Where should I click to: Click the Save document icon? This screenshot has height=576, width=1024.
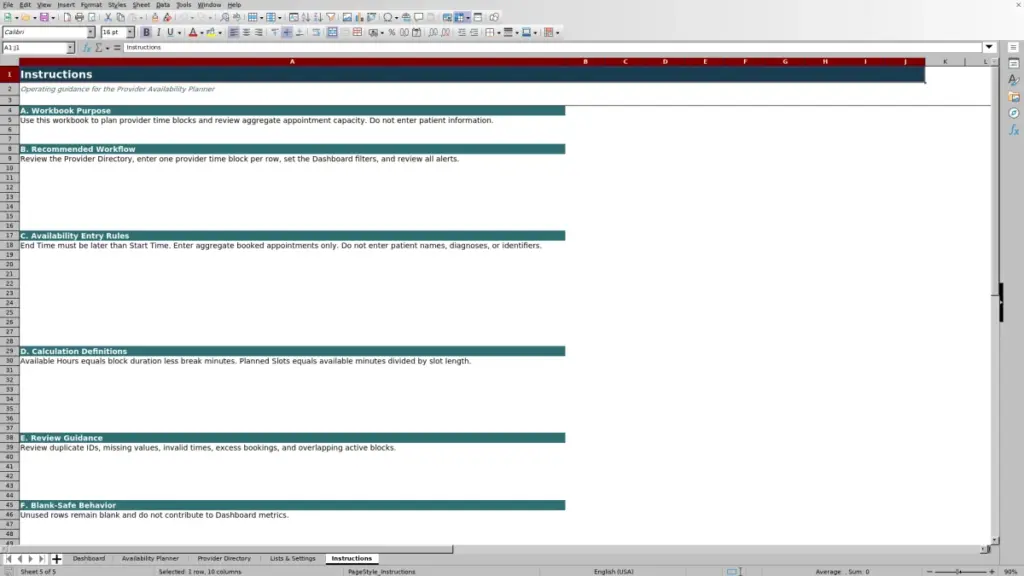(44, 18)
